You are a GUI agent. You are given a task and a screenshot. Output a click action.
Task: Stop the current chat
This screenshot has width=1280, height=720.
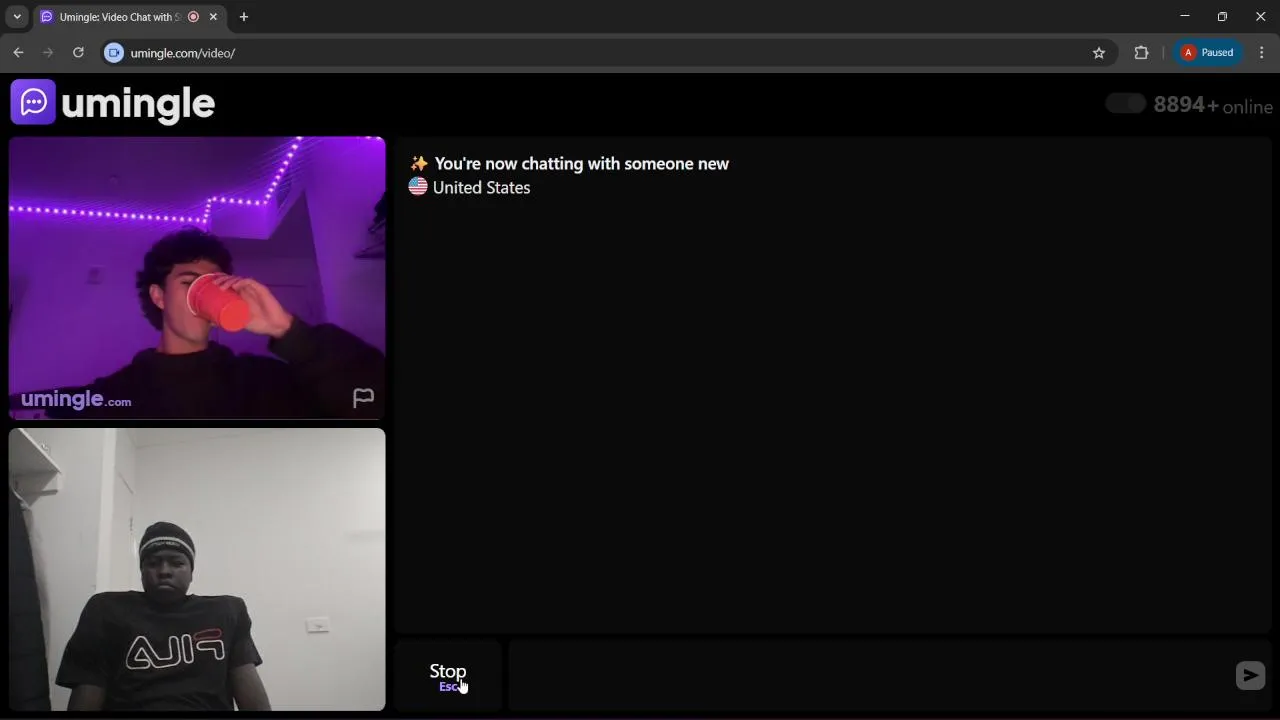[448, 676]
